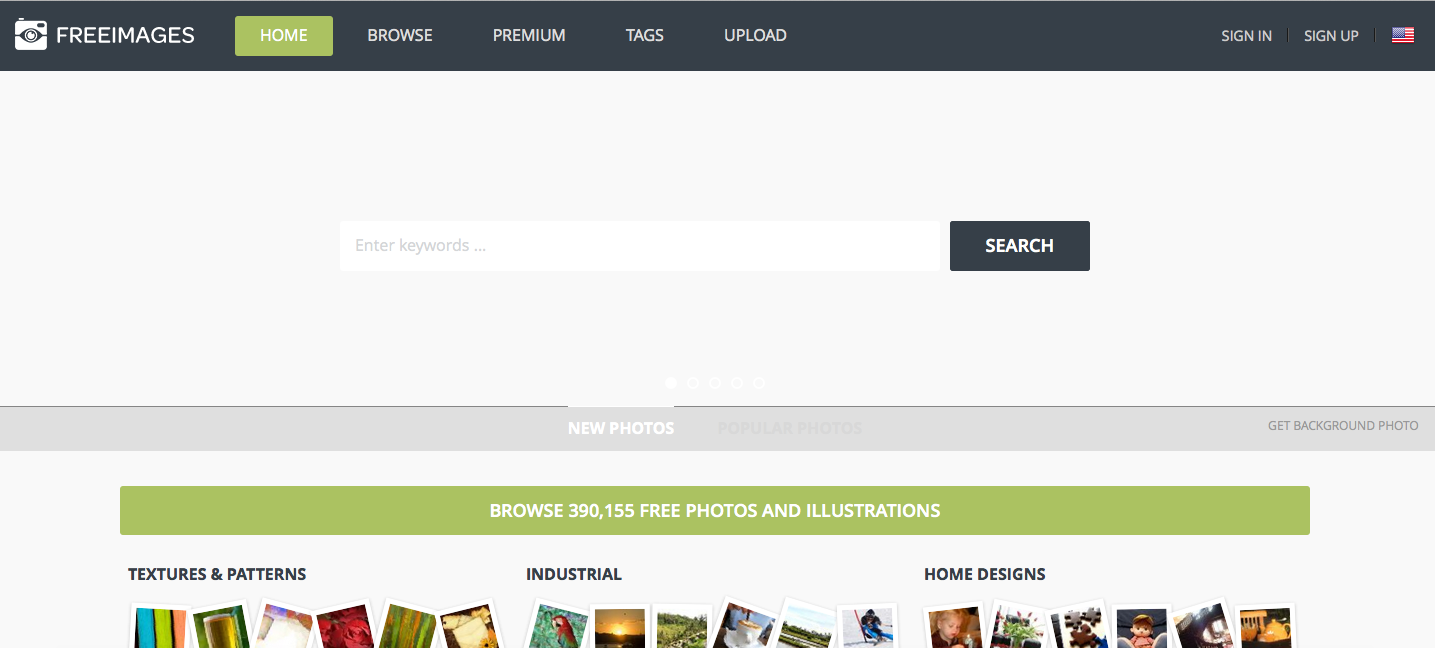Go to the Premium section
The height and width of the screenshot is (648, 1435).
coord(529,35)
